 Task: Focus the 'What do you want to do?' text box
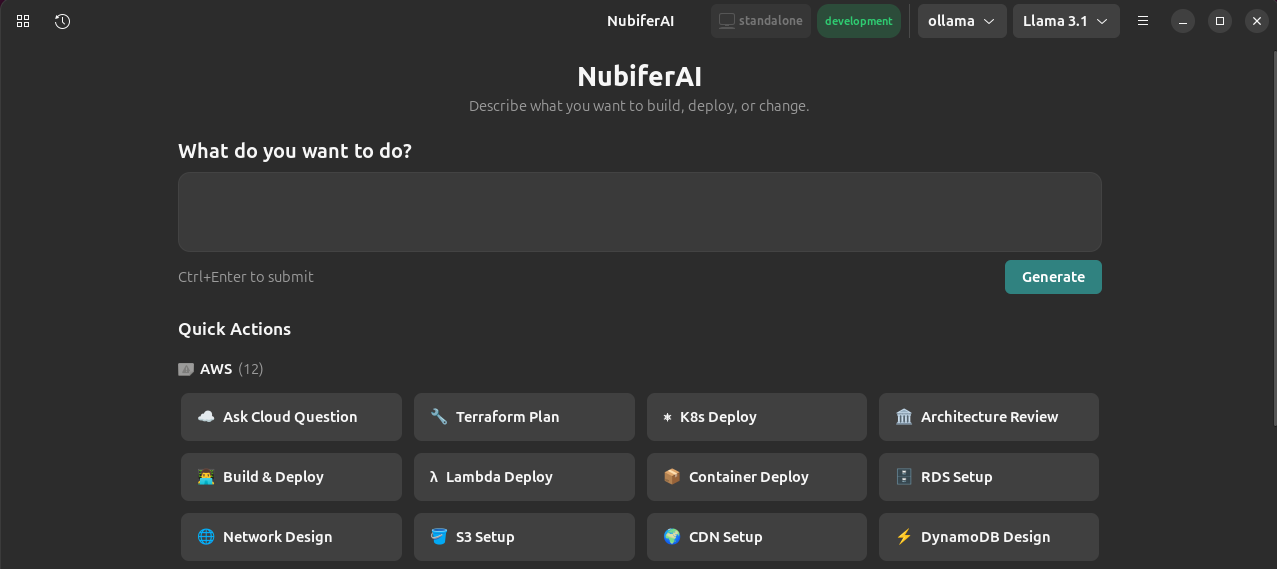tap(640, 212)
